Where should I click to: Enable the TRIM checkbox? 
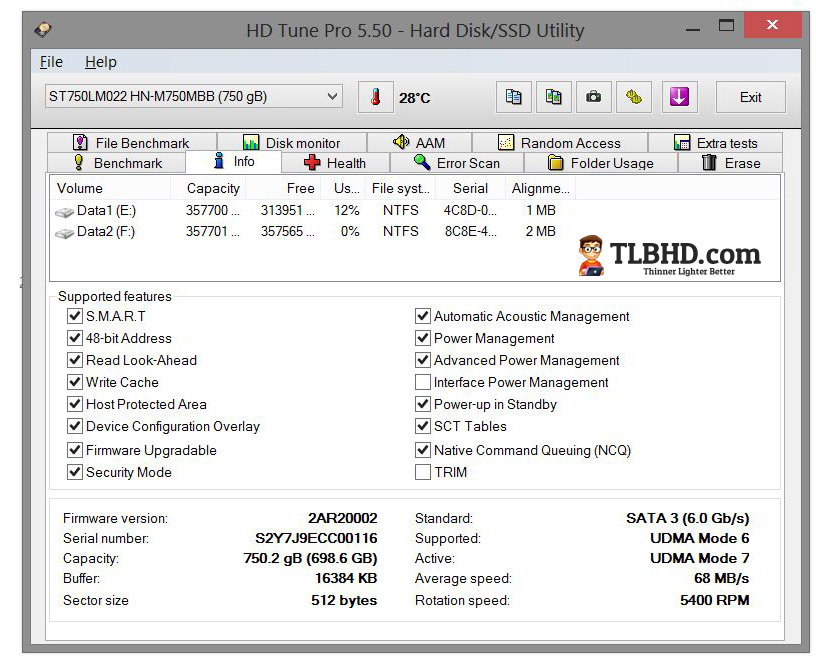pos(423,472)
